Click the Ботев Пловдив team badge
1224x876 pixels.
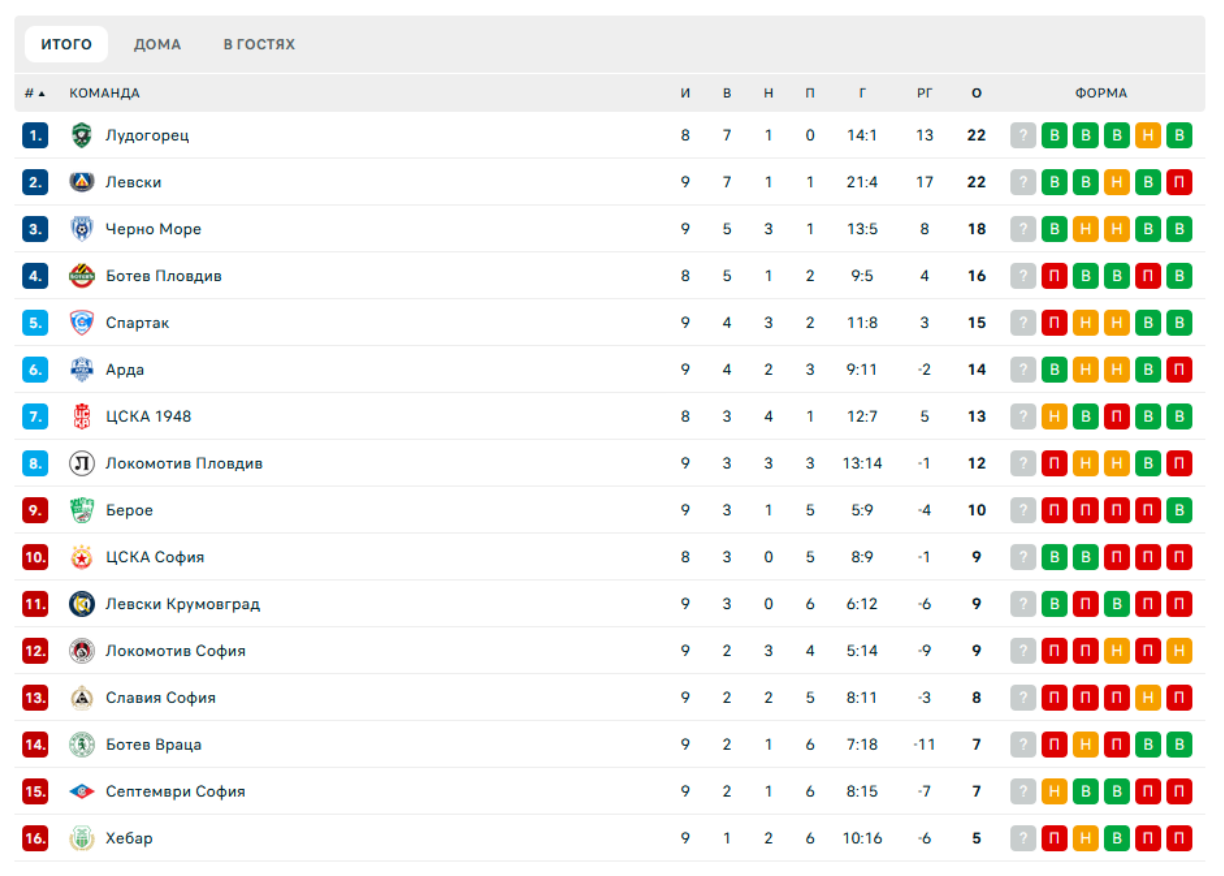(82, 276)
